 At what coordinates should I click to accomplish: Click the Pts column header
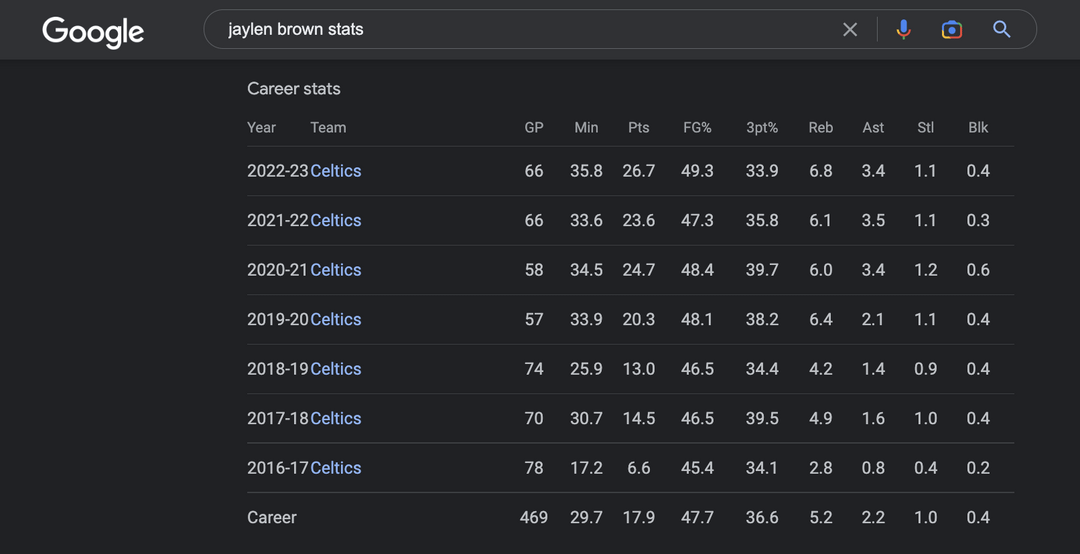pyautogui.click(x=639, y=128)
